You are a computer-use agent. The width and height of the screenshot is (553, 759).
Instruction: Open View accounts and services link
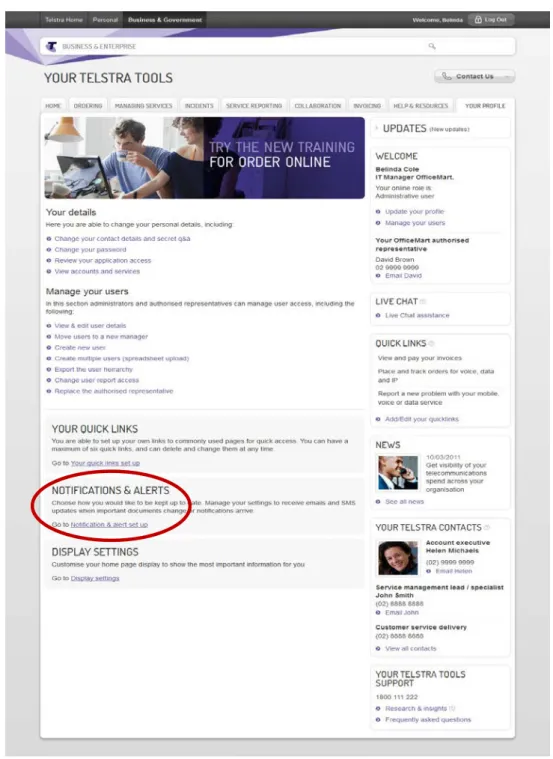pyautogui.click(x=97, y=272)
